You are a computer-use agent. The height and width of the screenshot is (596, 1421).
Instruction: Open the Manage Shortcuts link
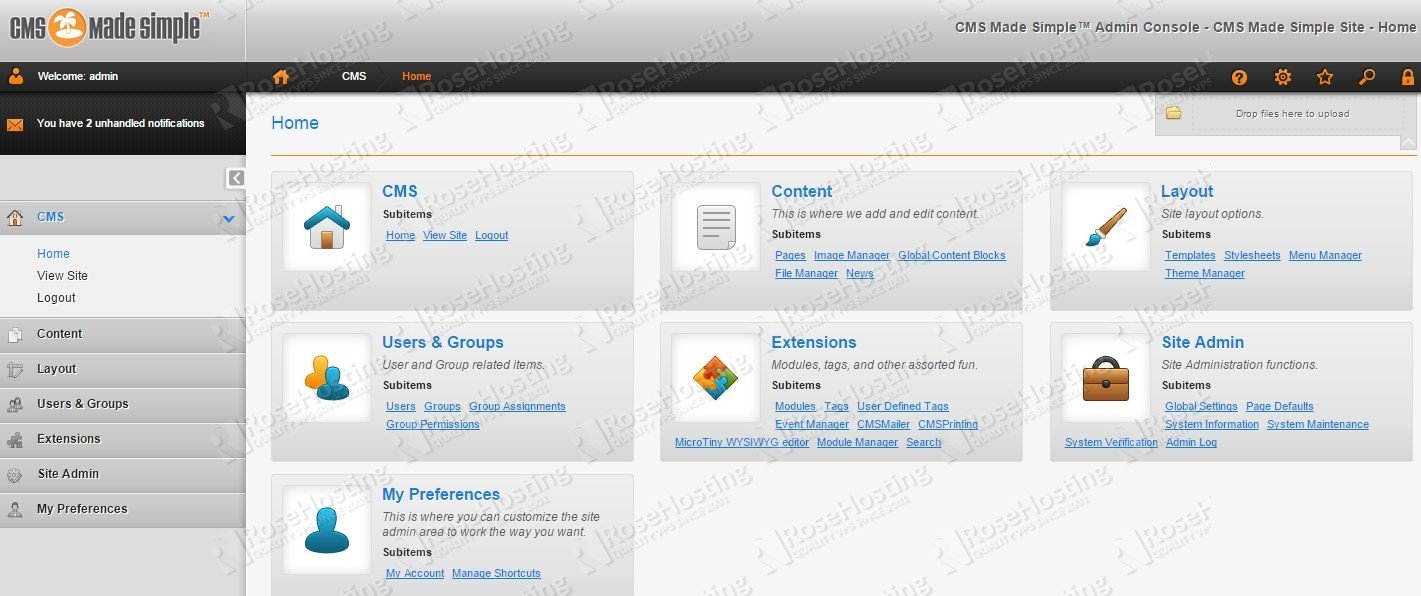coord(496,574)
